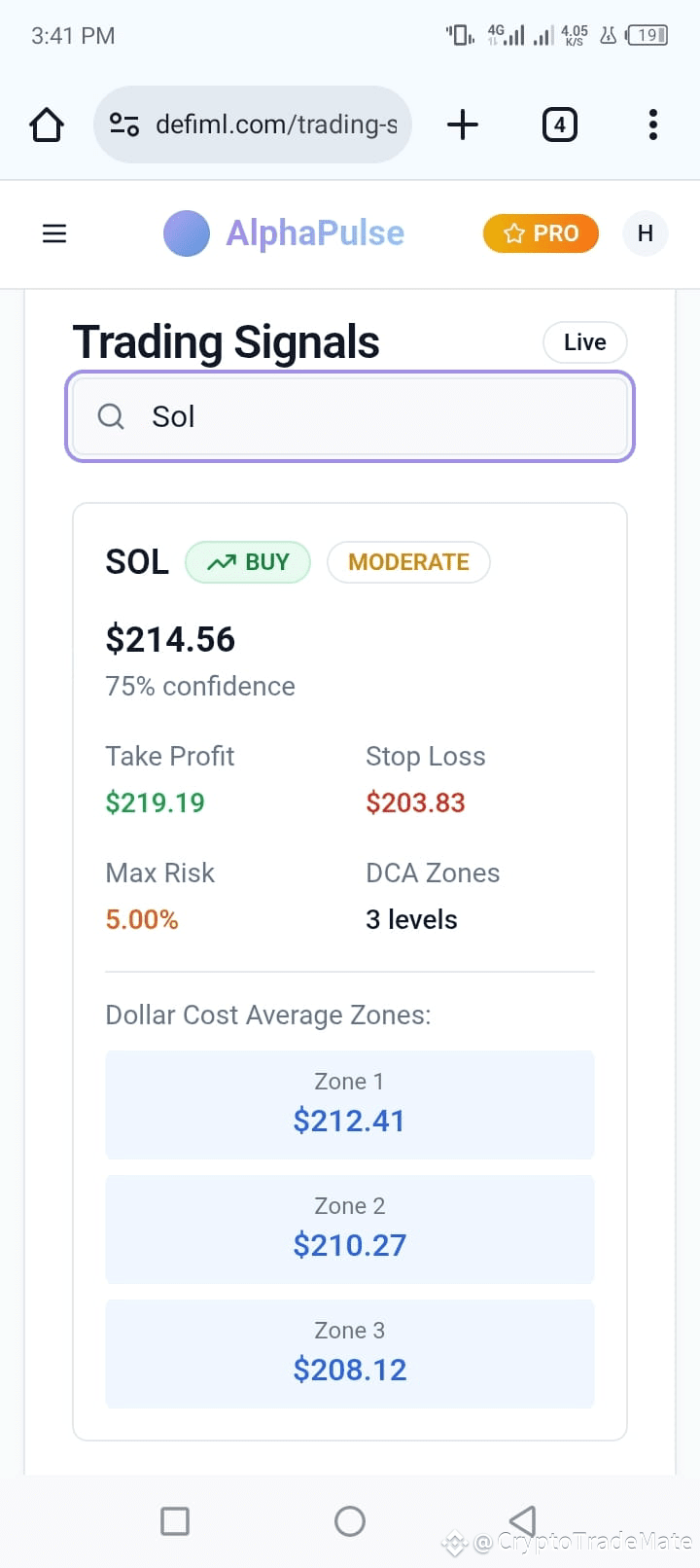Viewport: 700px width, 1568px height.
Task: Select Zone 3 at $208.12
Action: (350, 1353)
